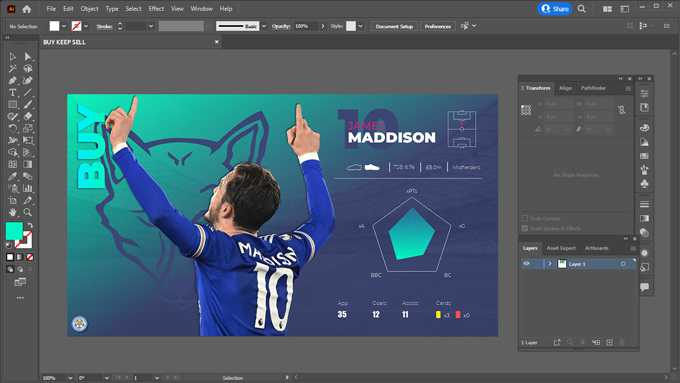Select the Blend tool
680x383 pixels.
tap(28, 176)
